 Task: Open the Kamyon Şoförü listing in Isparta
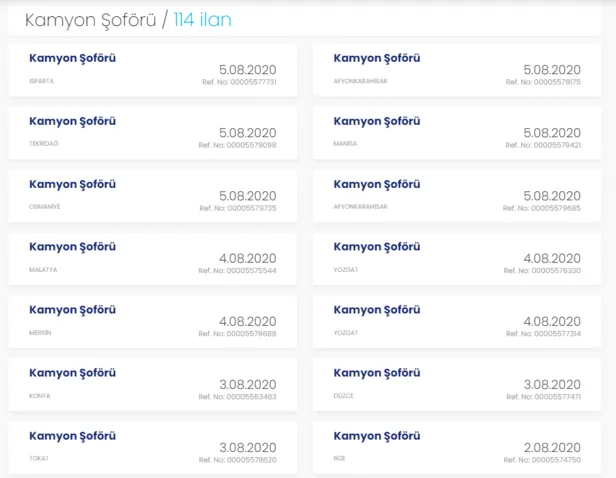click(73, 59)
